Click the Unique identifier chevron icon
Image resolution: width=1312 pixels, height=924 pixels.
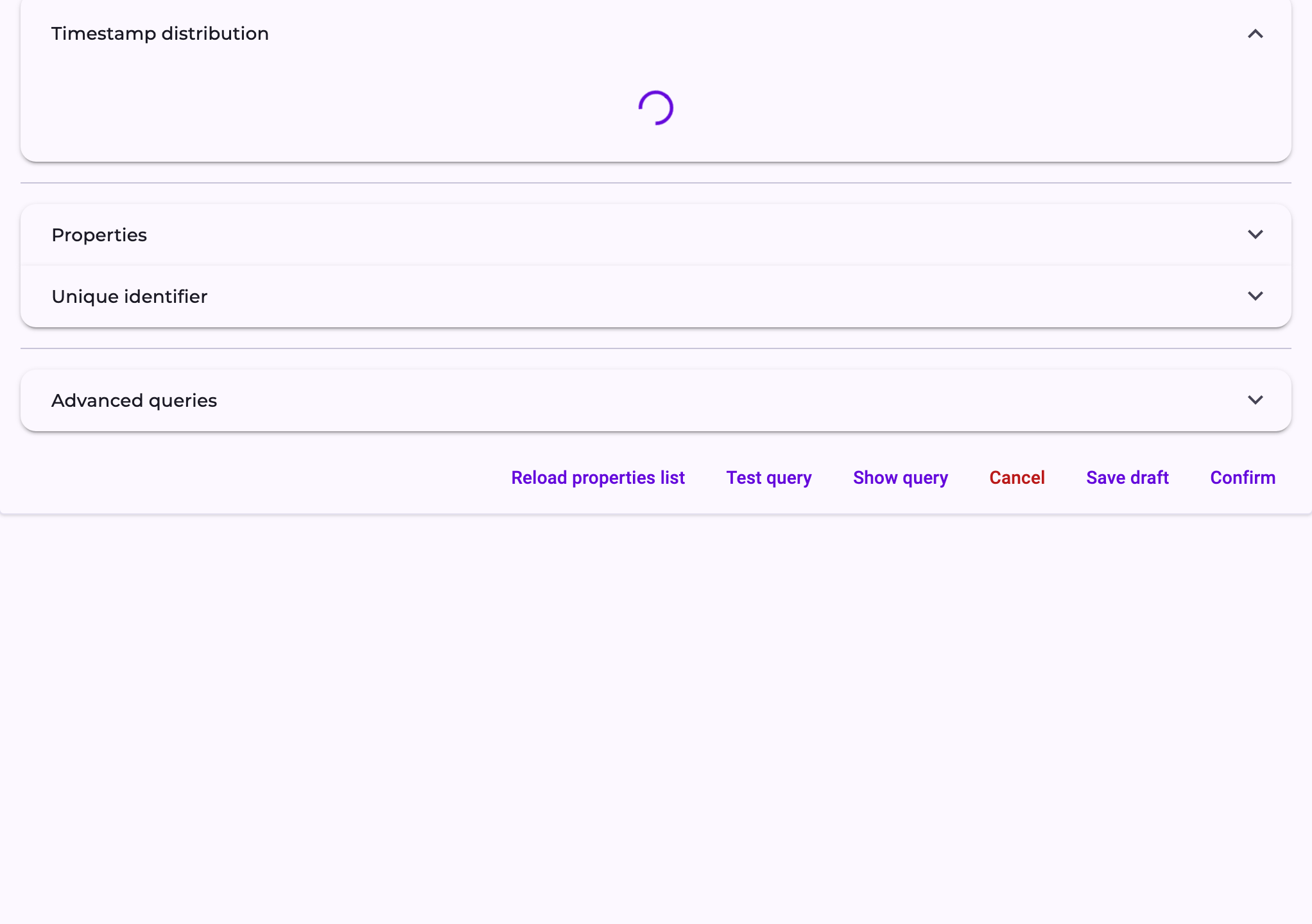1255,296
